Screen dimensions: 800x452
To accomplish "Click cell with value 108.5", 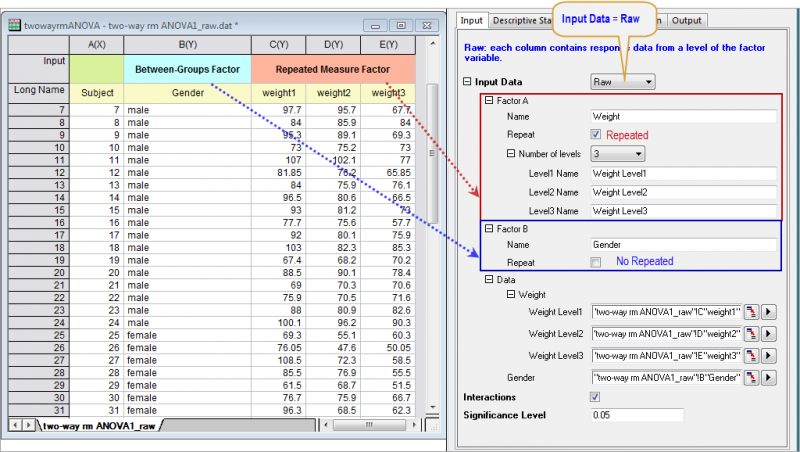I will pos(279,360).
